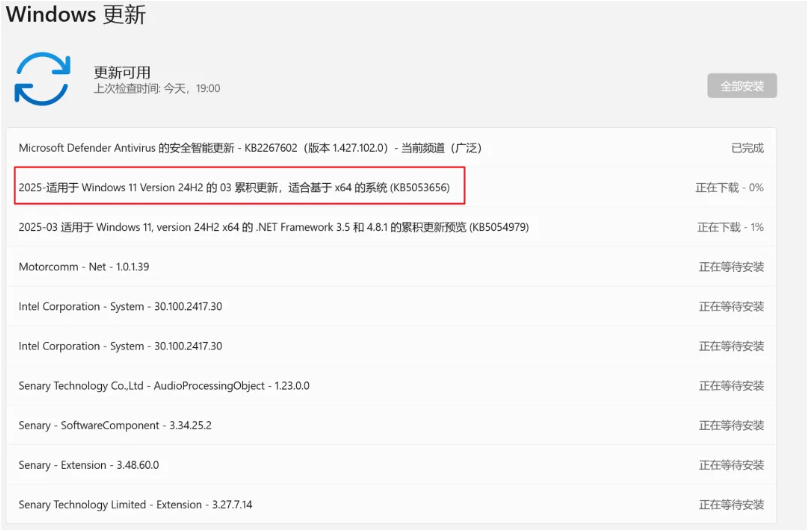807x531 pixels.
Task: Click the 正在下载 - 1% status
Action: [x=730, y=227]
